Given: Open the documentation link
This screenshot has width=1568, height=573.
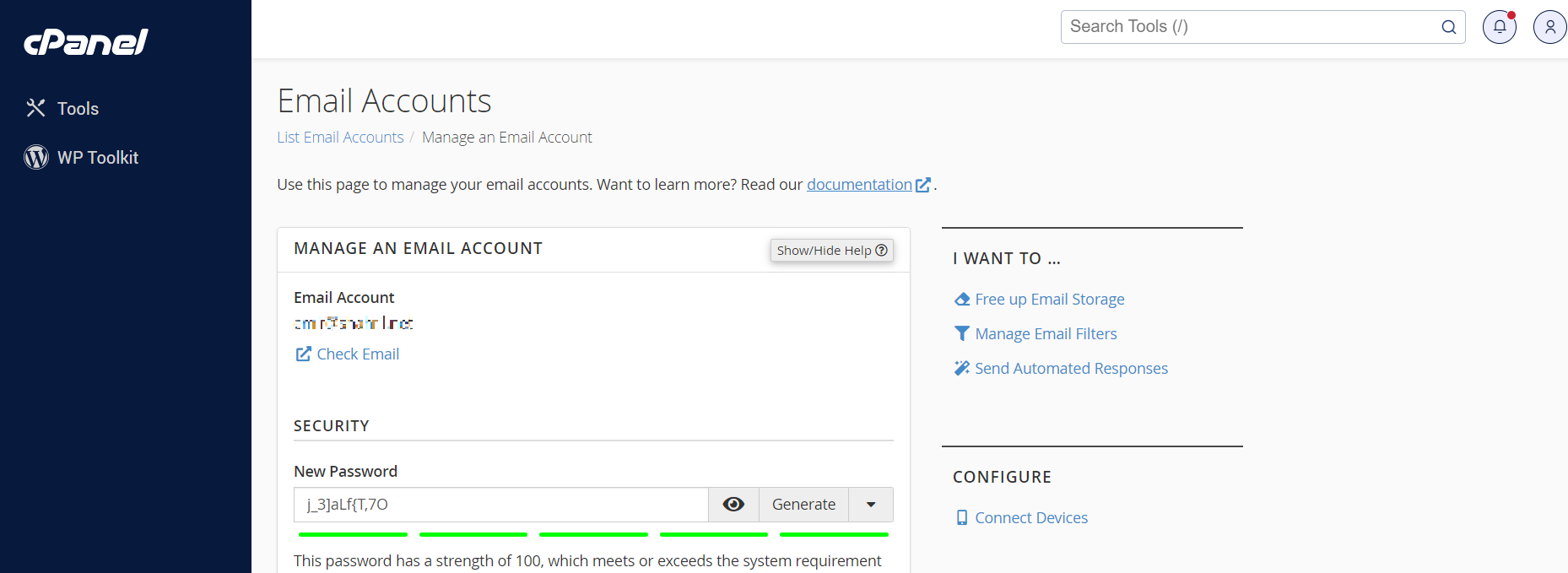Looking at the screenshot, I should (859, 185).
